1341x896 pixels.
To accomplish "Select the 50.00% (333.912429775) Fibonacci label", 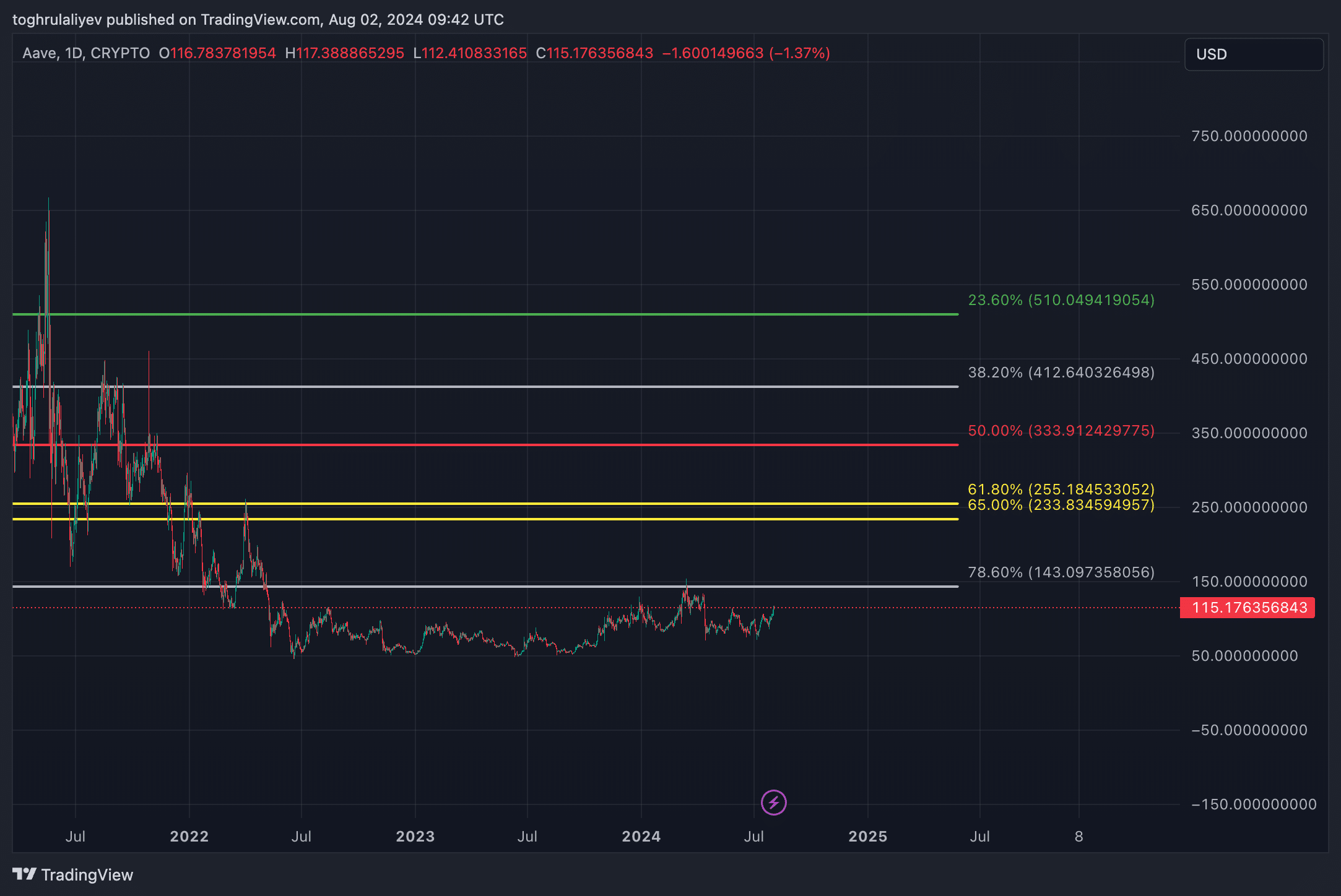I will pyautogui.click(x=1061, y=431).
